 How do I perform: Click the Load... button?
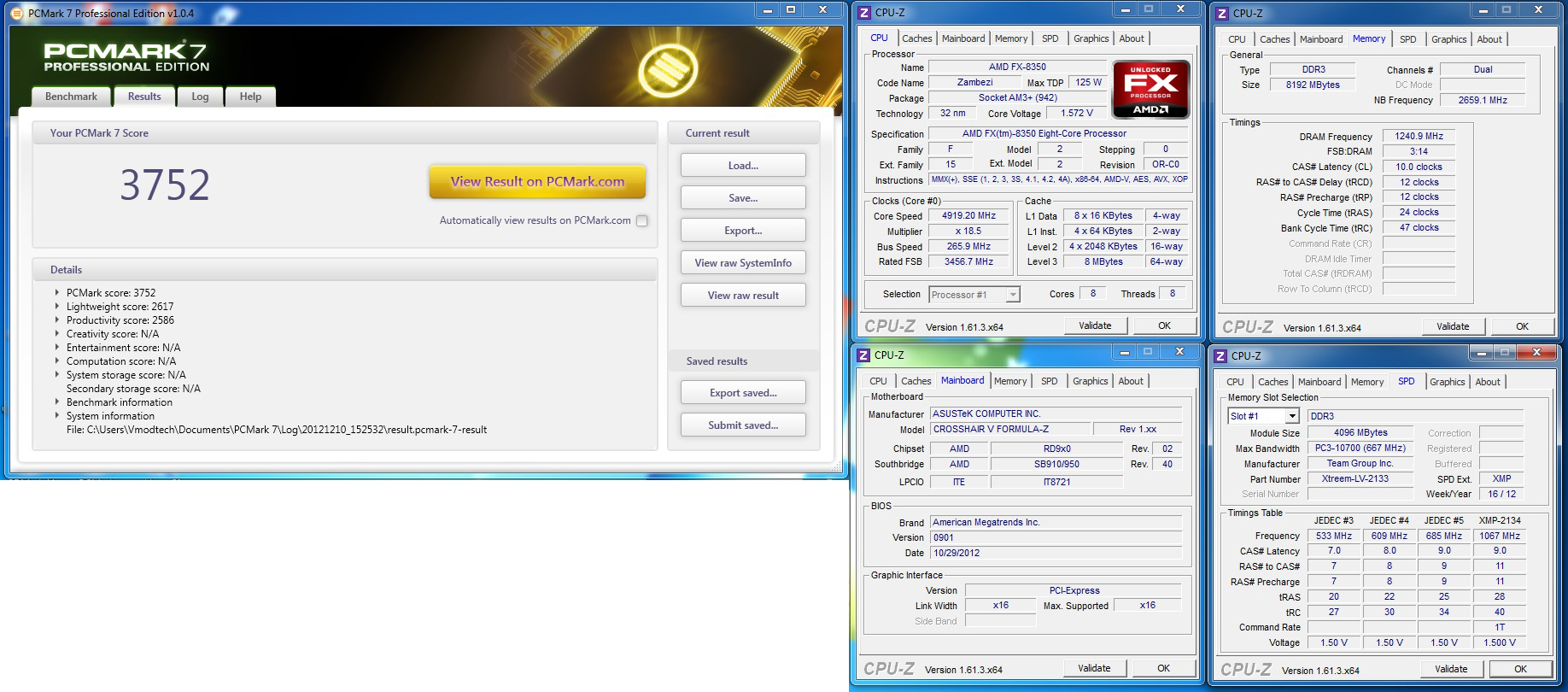pos(743,166)
